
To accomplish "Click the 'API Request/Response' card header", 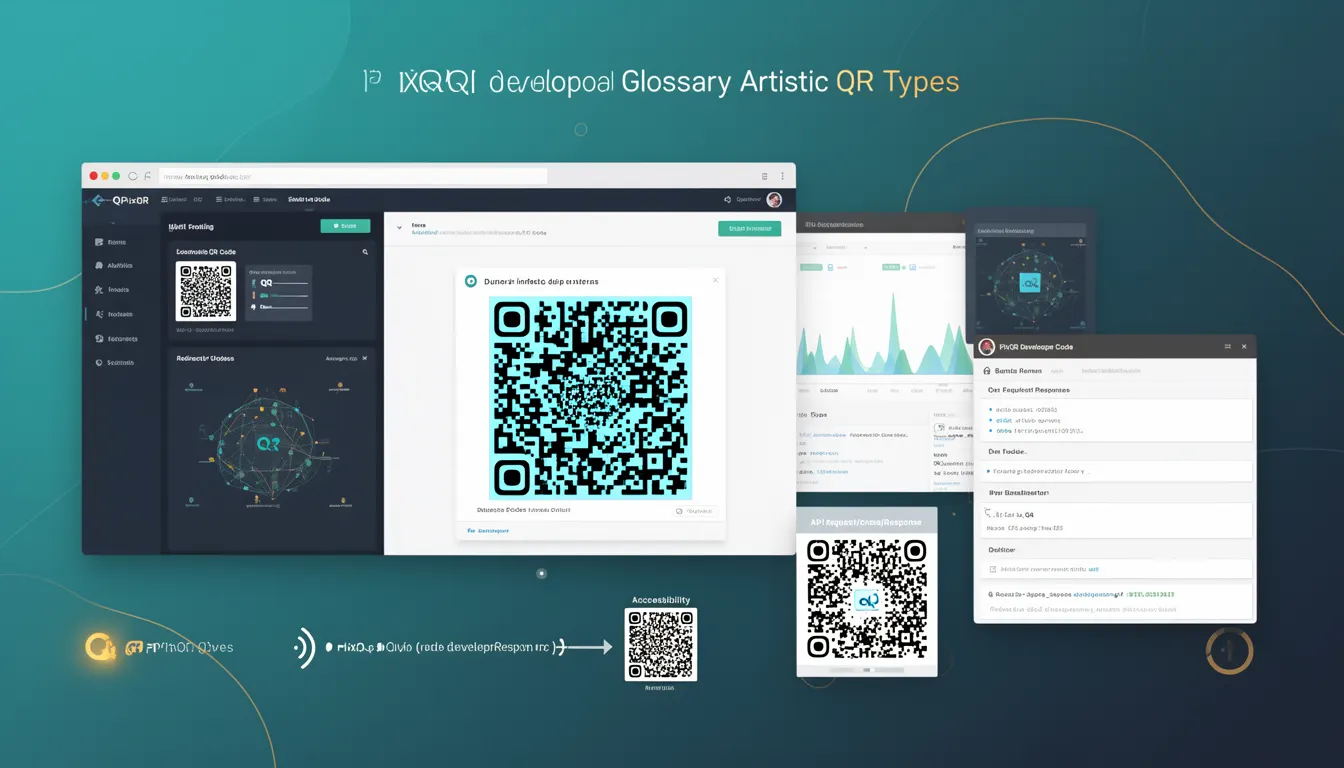I will pyautogui.click(x=867, y=521).
